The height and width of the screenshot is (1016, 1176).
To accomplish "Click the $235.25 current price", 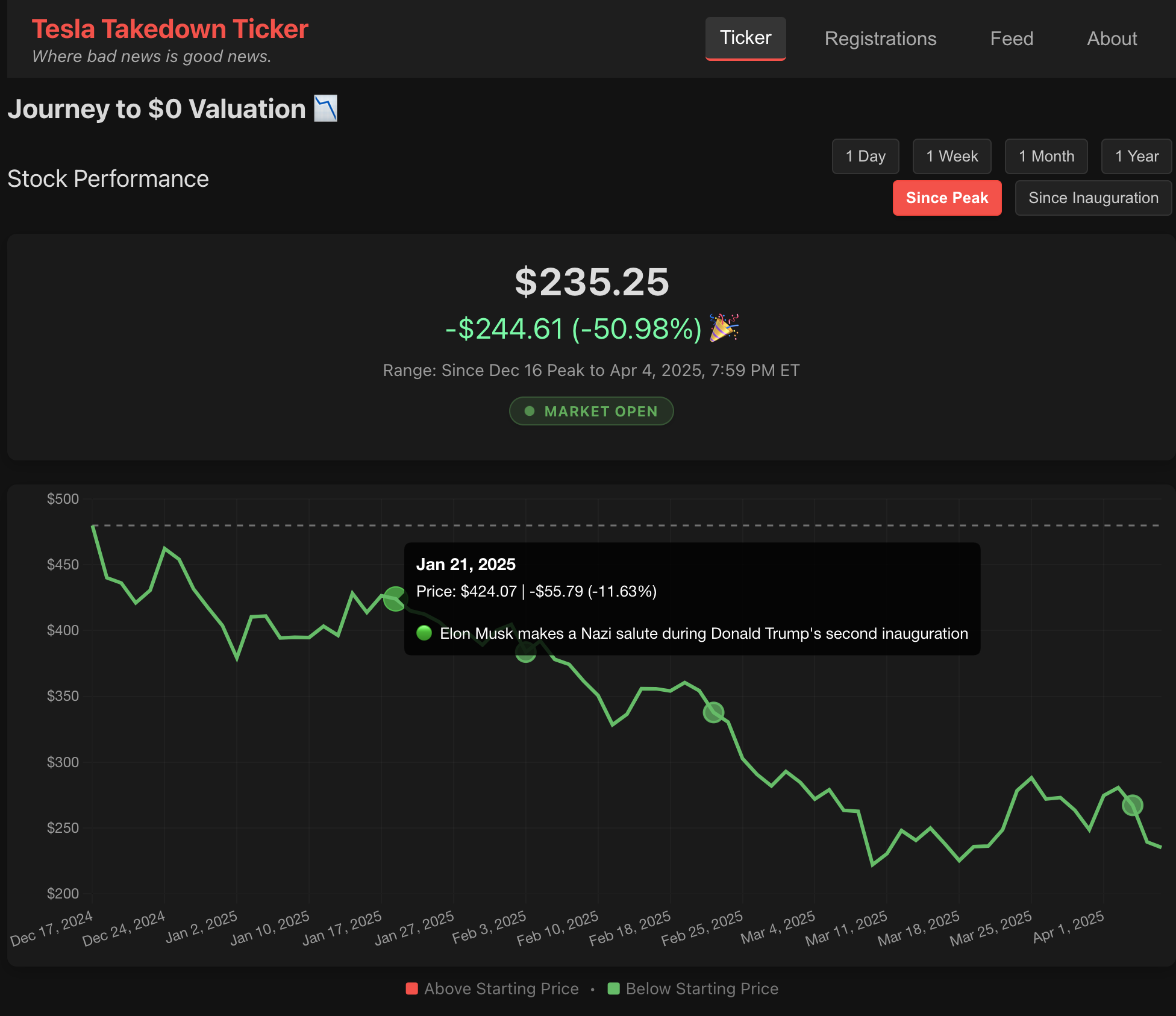I will point(592,281).
